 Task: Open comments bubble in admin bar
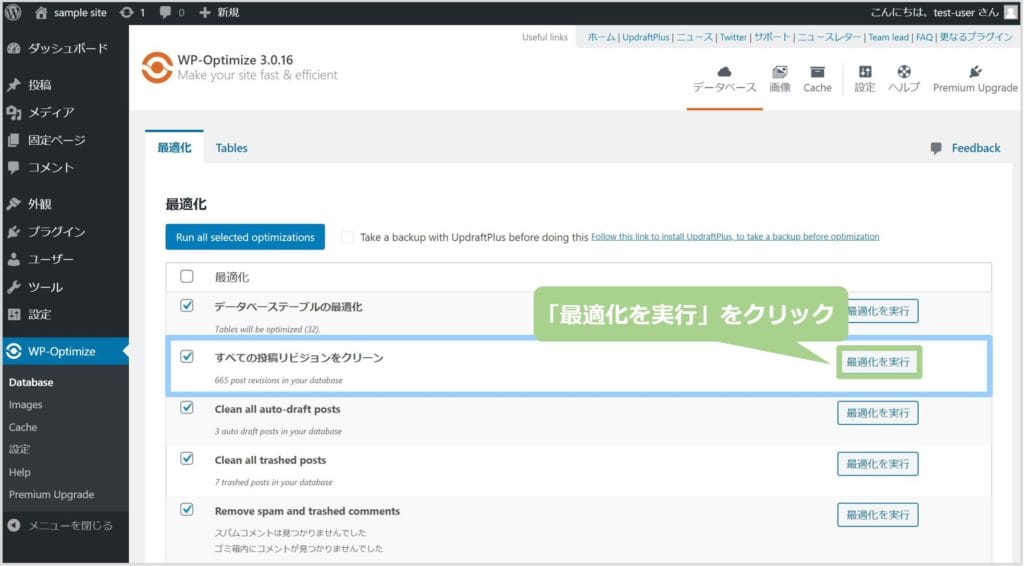pyautogui.click(x=172, y=12)
